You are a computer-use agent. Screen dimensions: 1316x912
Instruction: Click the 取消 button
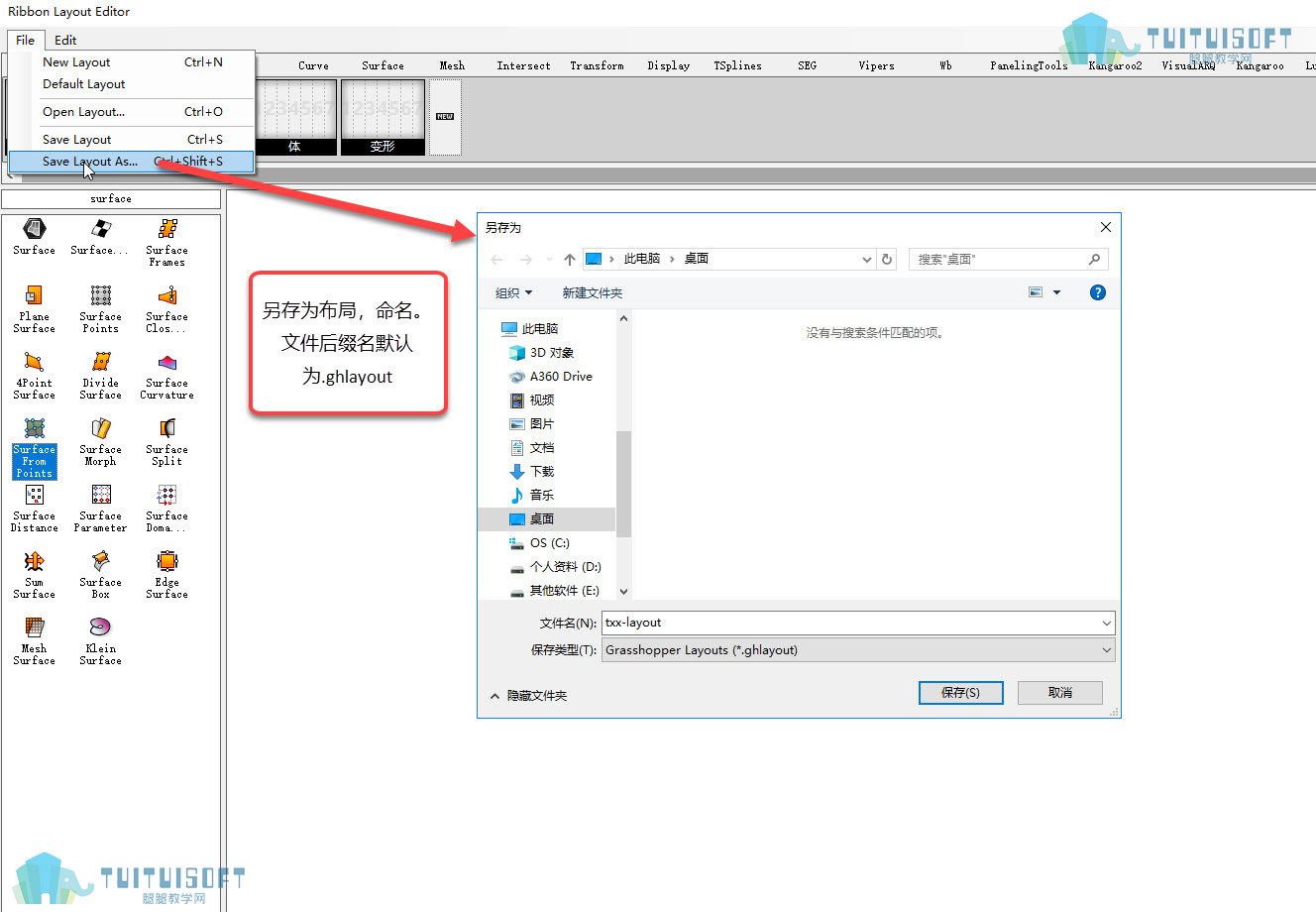1060,693
